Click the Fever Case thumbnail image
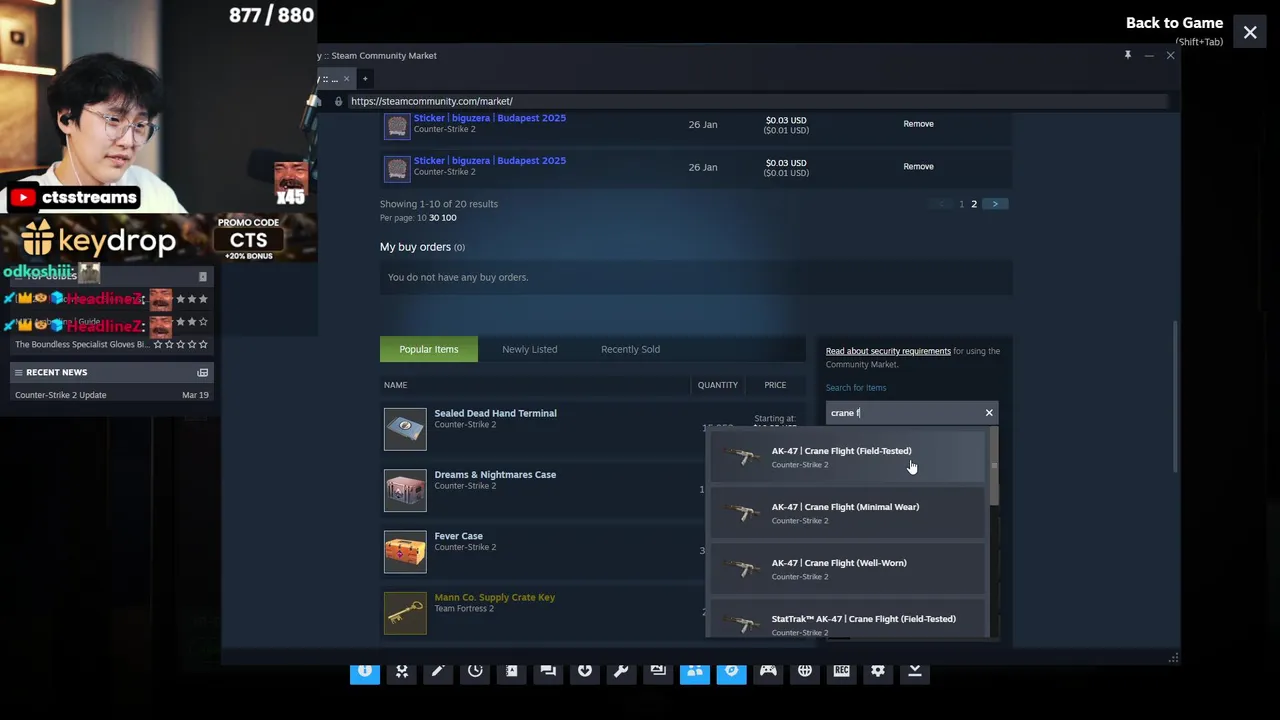The width and height of the screenshot is (1280, 720). [x=405, y=551]
